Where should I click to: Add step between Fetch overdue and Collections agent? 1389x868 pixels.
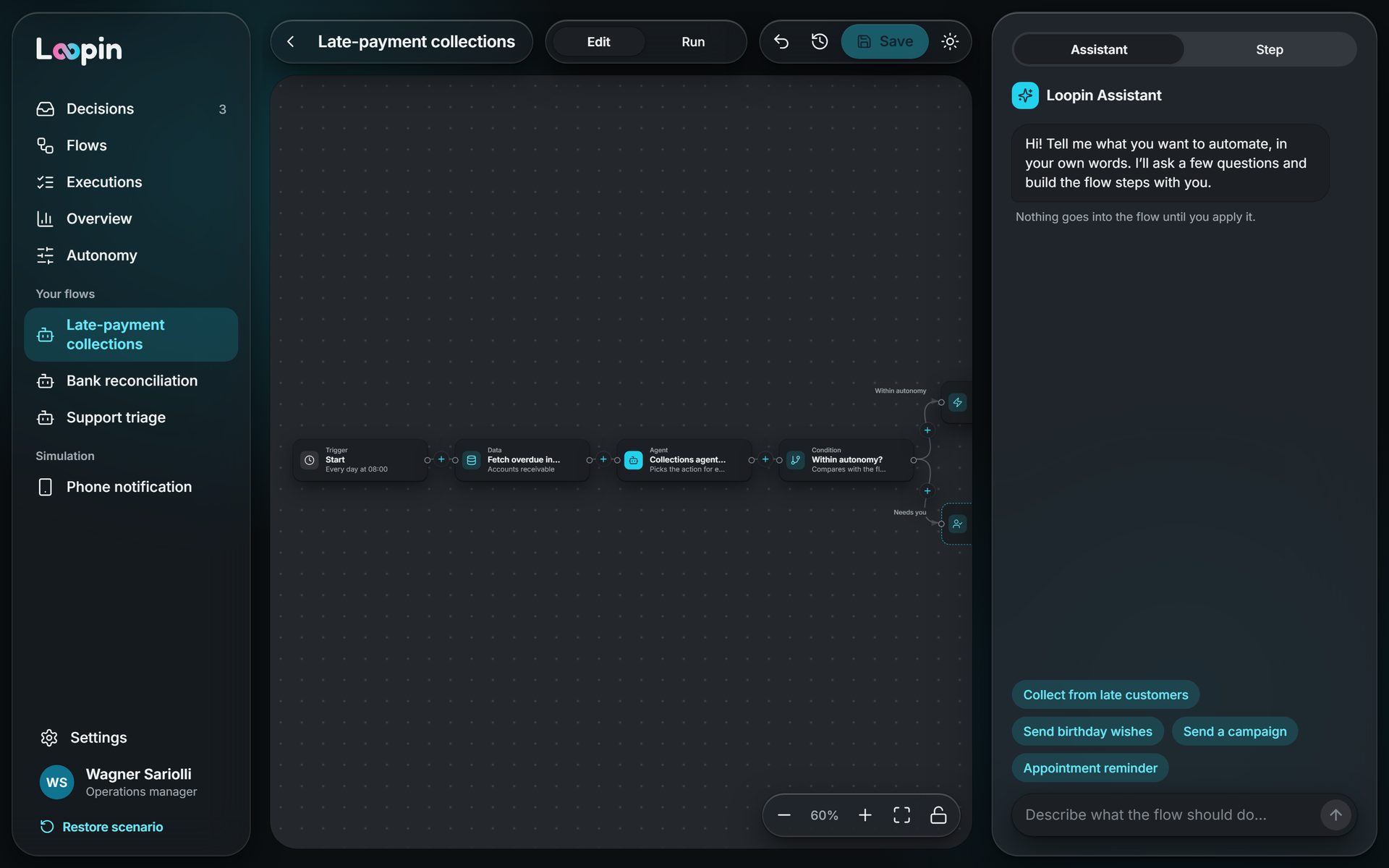coord(603,459)
